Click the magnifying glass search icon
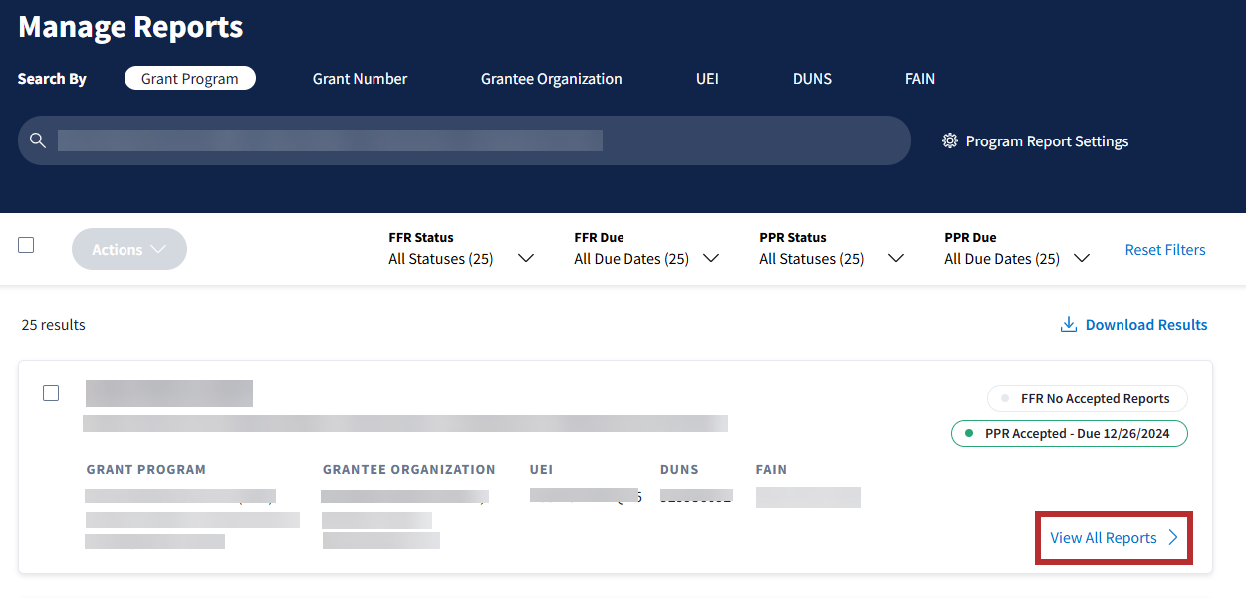Image resolution: width=1246 pixels, height=598 pixels. [38, 141]
